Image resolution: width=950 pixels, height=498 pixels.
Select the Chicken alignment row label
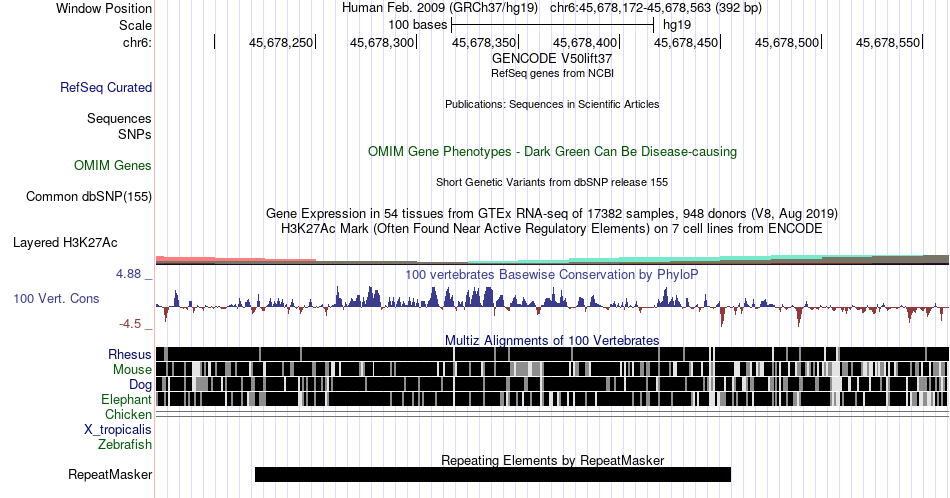tap(128, 414)
